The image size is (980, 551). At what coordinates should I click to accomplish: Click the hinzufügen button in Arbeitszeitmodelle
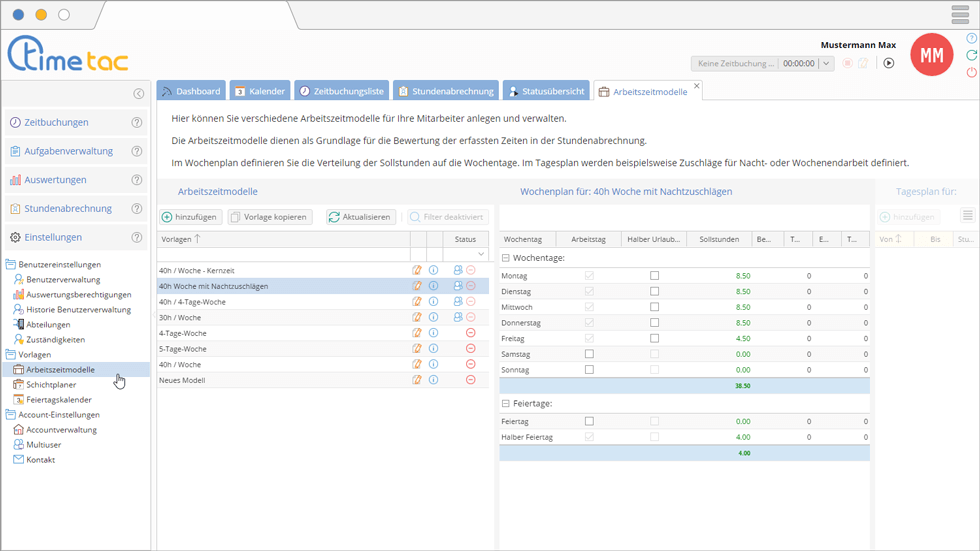(x=190, y=217)
